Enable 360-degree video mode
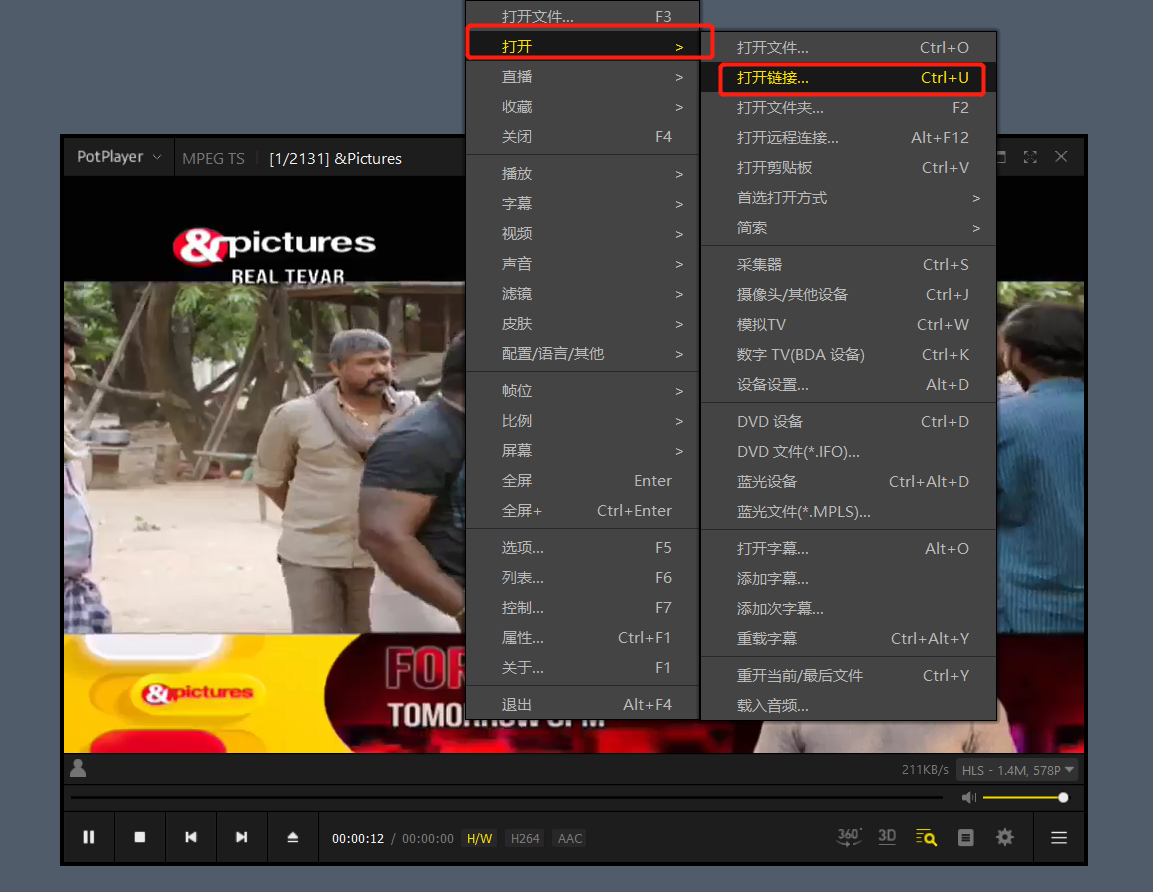The width and height of the screenshot is (1153, 892). click(848, 837)
